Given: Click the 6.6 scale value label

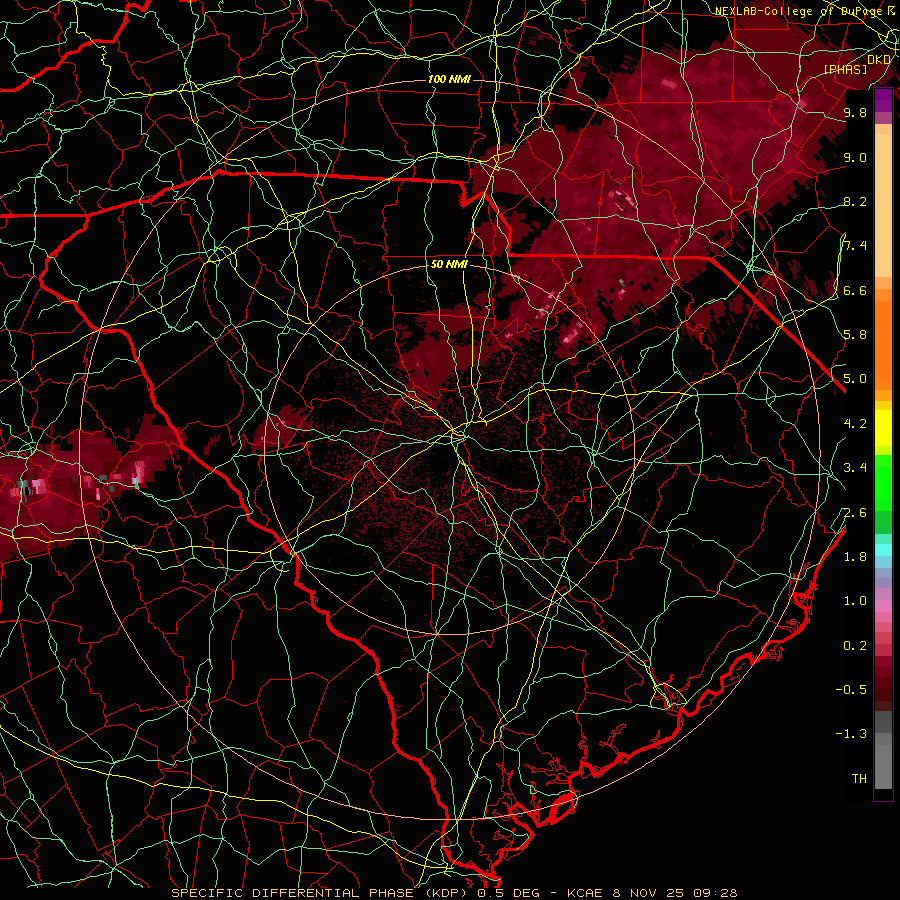Looking at the screenshot, I should click(855, 290).
